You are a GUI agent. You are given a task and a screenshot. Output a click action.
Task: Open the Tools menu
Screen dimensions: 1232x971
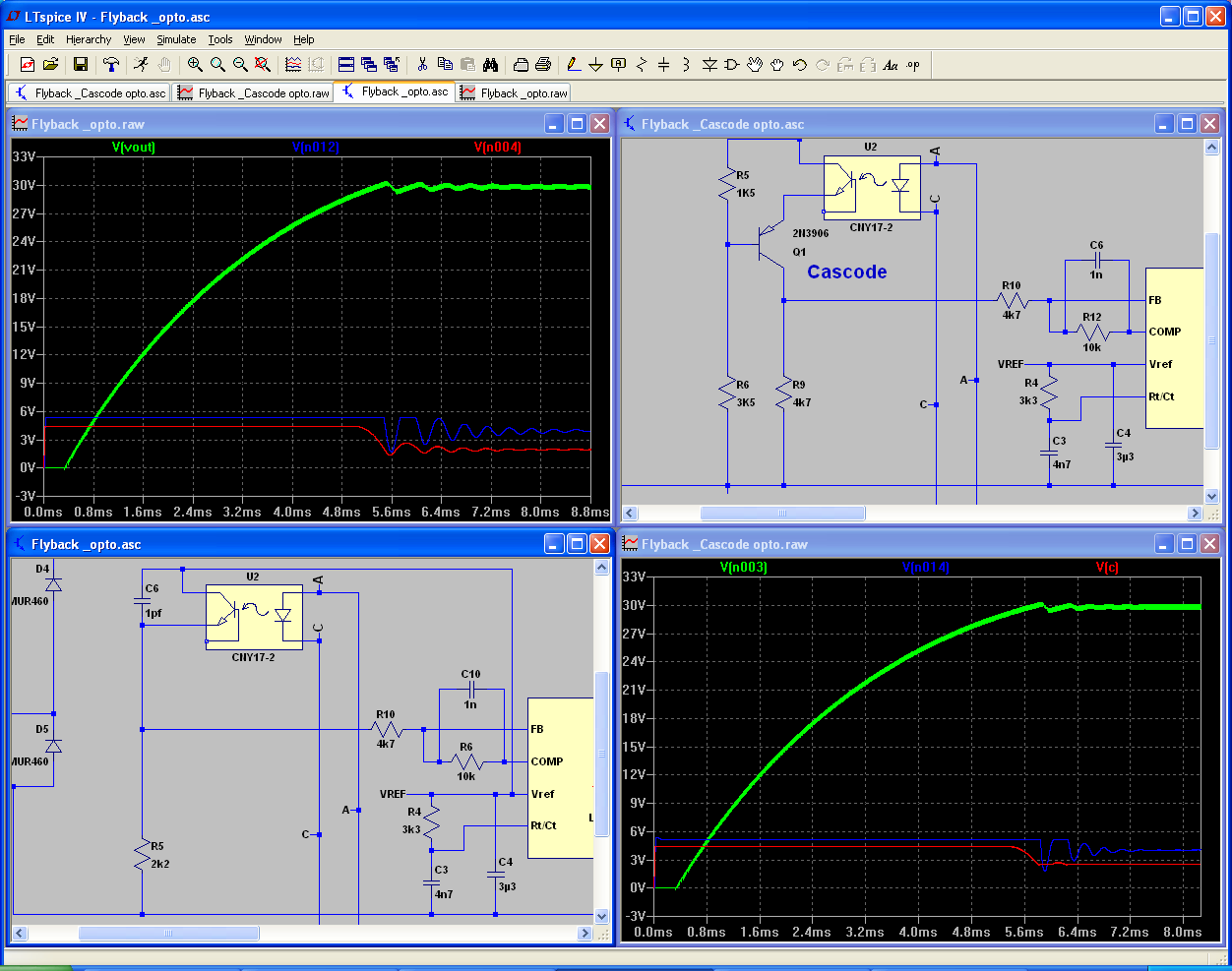coord(220,39)
